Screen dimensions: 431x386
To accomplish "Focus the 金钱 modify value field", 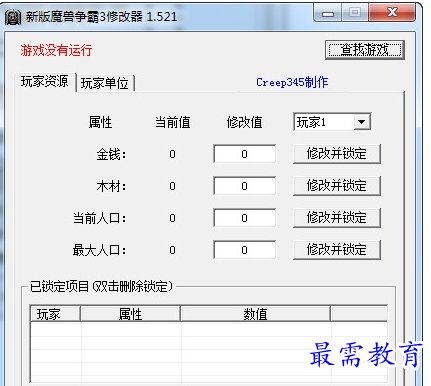I will click(x=244, y=154).
